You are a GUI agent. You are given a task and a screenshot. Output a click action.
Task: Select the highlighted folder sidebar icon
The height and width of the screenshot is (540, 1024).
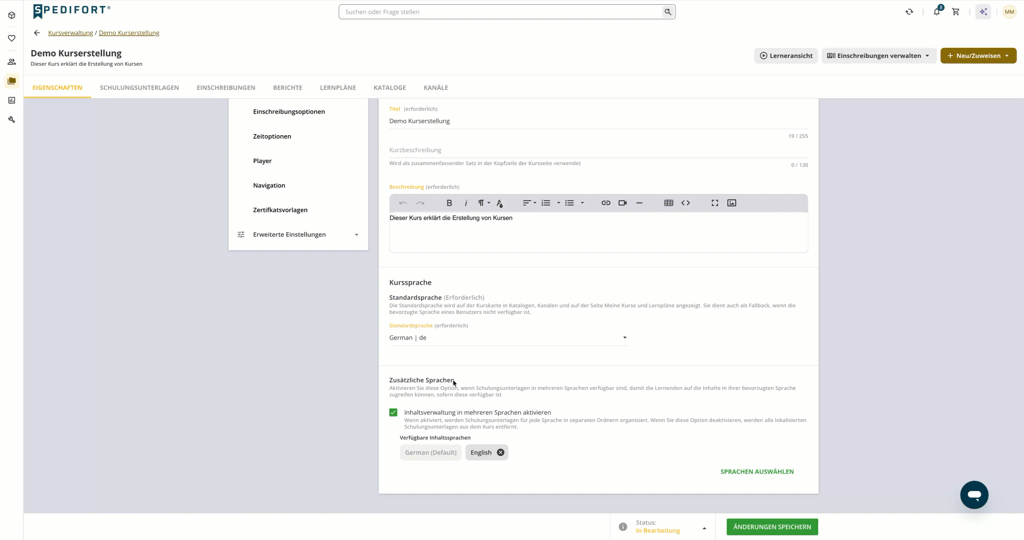click(x=11, y=81)
